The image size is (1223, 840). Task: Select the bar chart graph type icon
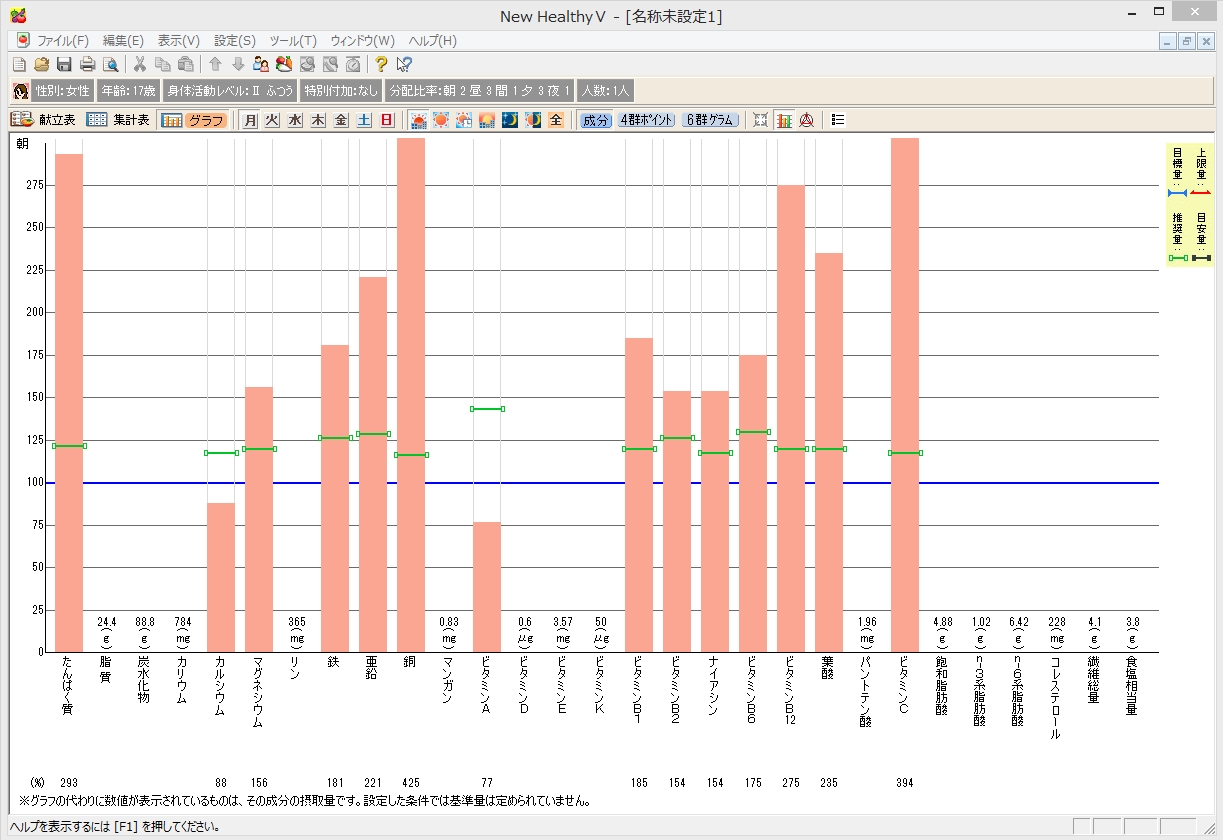click(784, 120)
